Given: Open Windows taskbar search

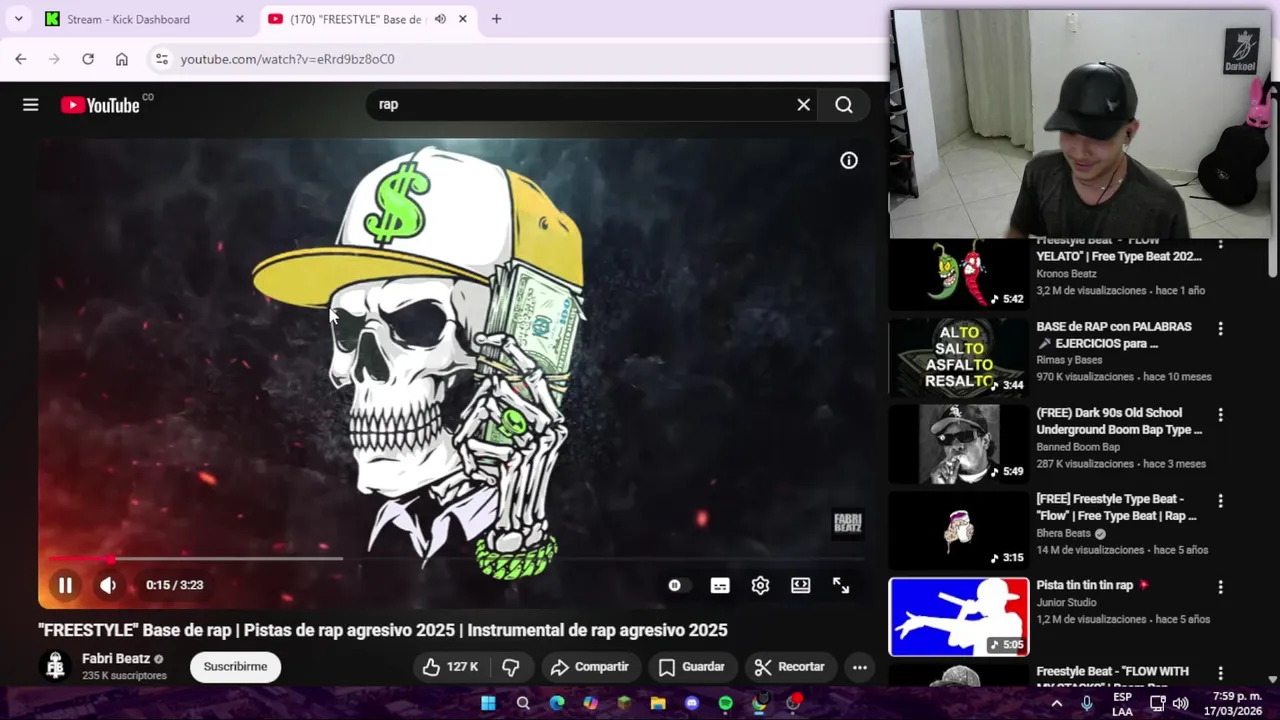Looking at the screenshot, I should pos(523,703).
